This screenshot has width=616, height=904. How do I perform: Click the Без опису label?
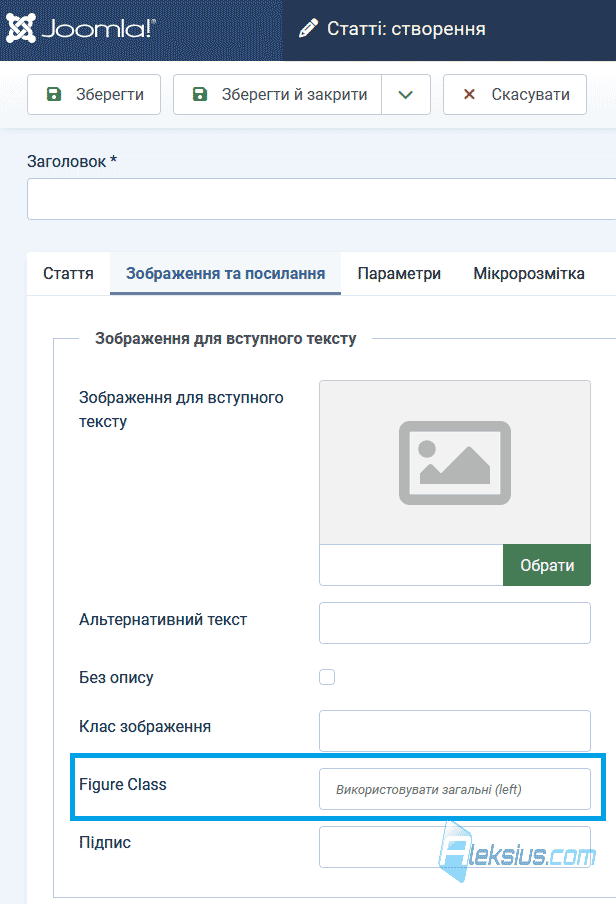[116, 677]
